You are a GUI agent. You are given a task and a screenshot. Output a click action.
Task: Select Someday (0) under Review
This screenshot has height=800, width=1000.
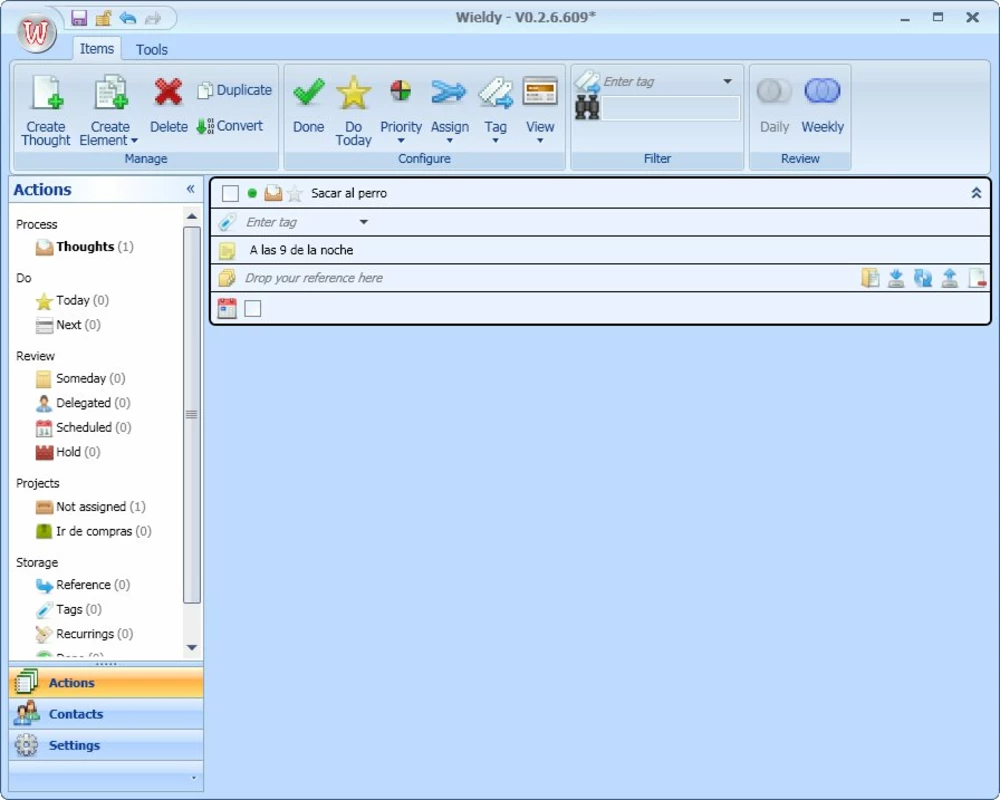80,378
